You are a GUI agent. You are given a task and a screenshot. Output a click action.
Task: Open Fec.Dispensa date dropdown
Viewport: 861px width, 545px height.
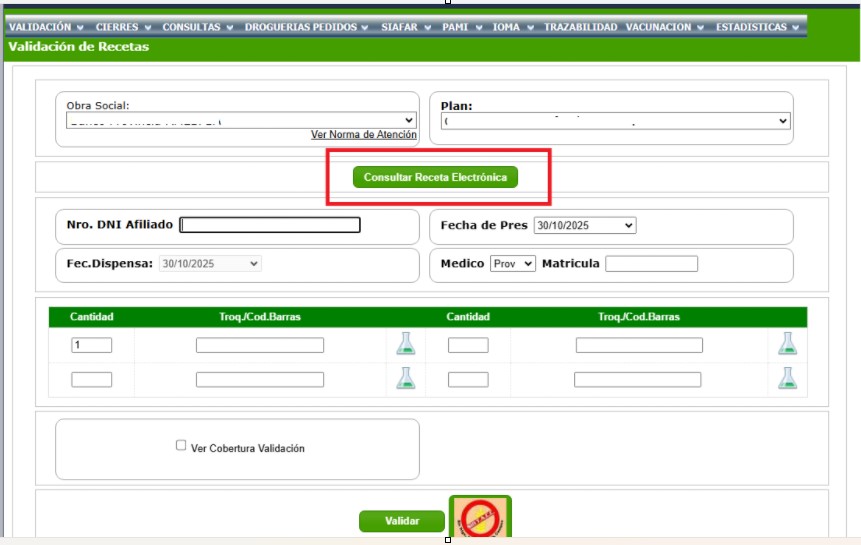click(210, 263)
